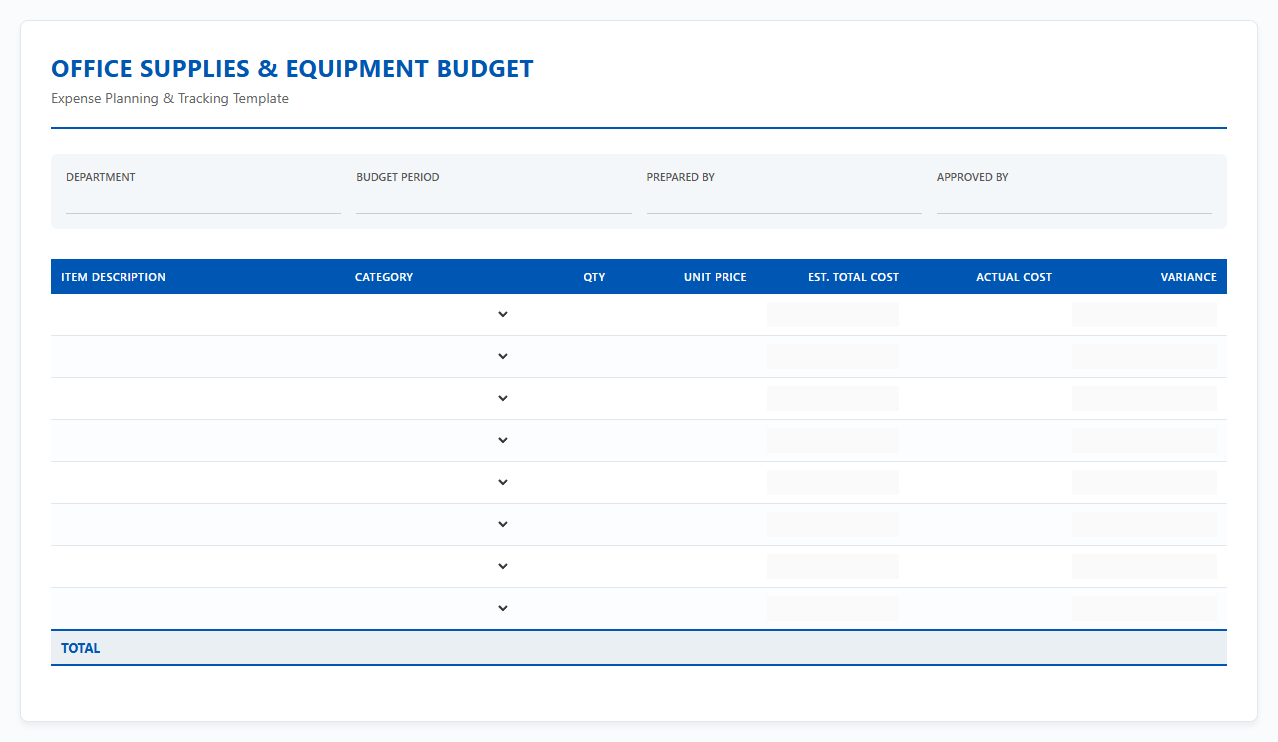1278x742 pixels.
Task: Select fourth row's Est. Total Cost box
Action: coord(833,440)
